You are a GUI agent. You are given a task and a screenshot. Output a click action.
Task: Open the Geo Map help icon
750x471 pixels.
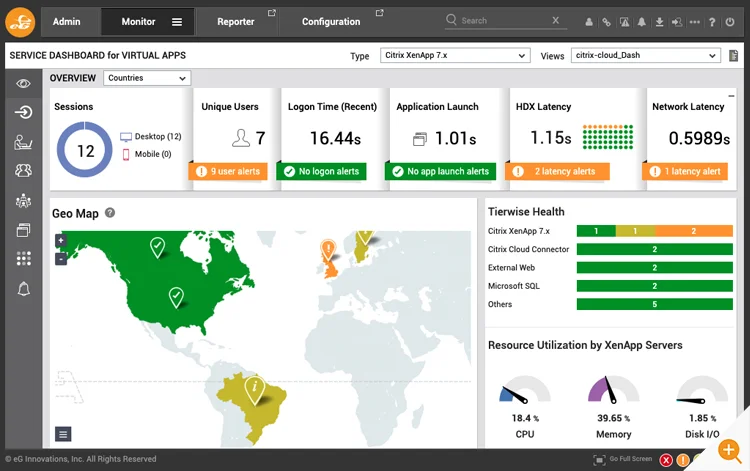pos(110,213)
